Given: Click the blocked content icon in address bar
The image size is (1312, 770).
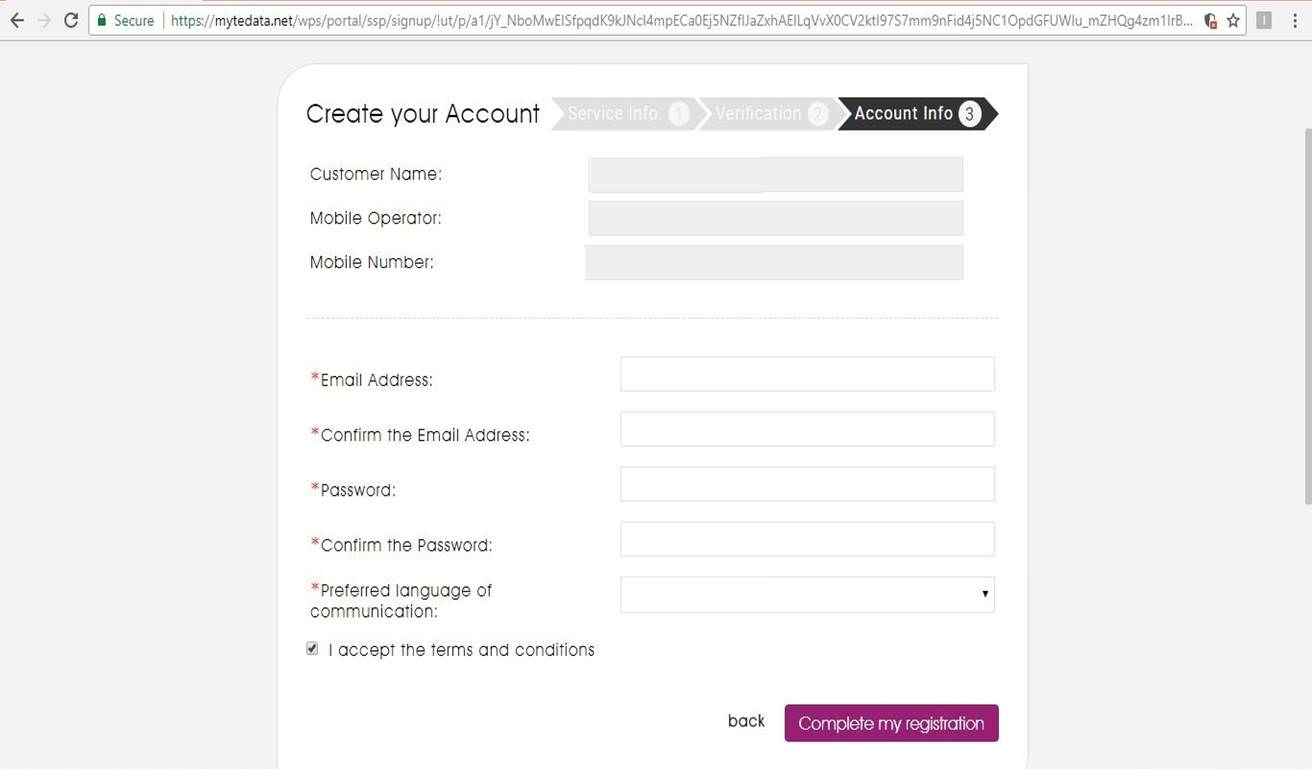Looking at the screenshot, I should click(1210, 20).
